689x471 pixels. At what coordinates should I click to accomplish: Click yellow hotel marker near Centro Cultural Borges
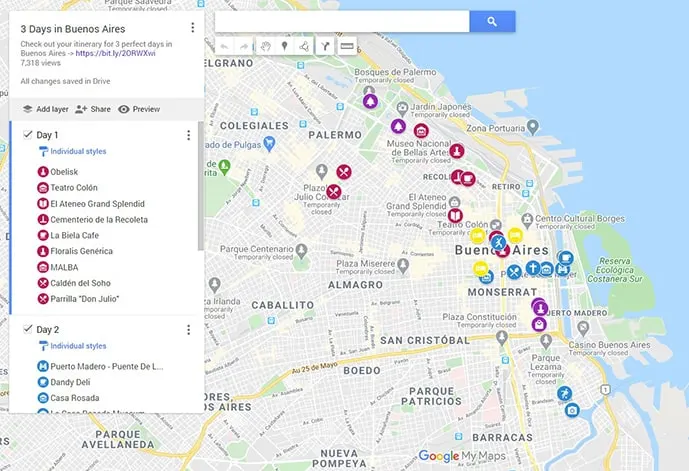[515, 235]
